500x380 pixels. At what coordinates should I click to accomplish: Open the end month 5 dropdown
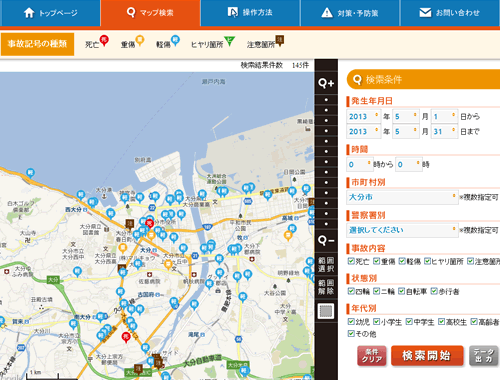(406, 131)
